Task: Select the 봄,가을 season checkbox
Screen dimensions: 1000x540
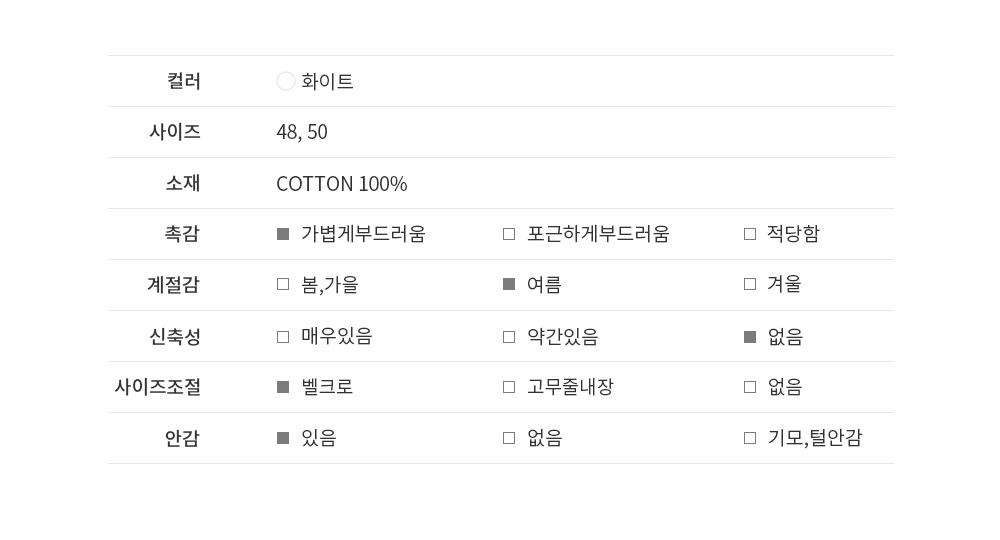Action: click(283, 284)
